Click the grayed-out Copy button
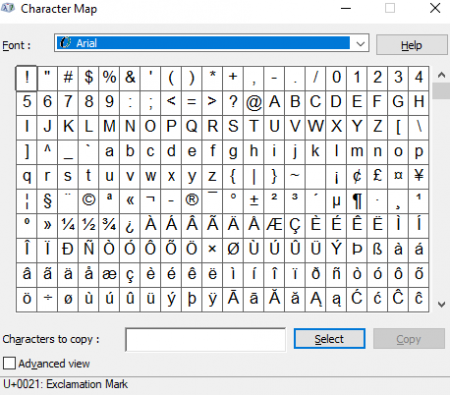The height and width of the screenshot is (395, 450). click(409, 339)
